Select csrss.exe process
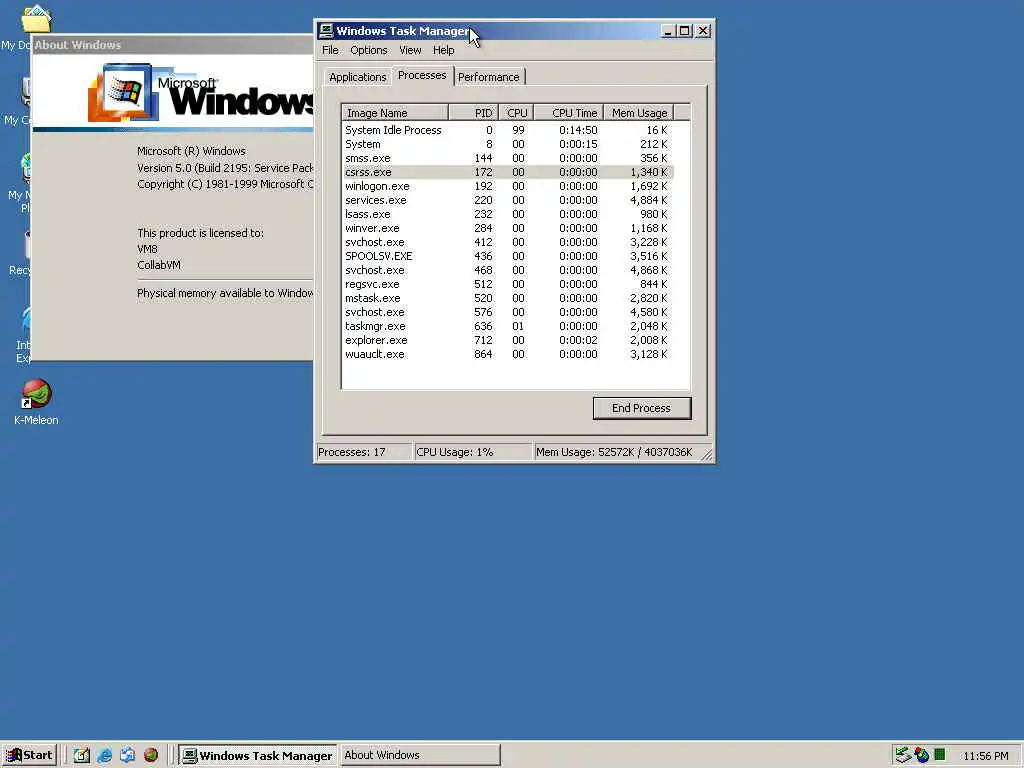Viewport: 1024px width, 768px height. [507, 172]
